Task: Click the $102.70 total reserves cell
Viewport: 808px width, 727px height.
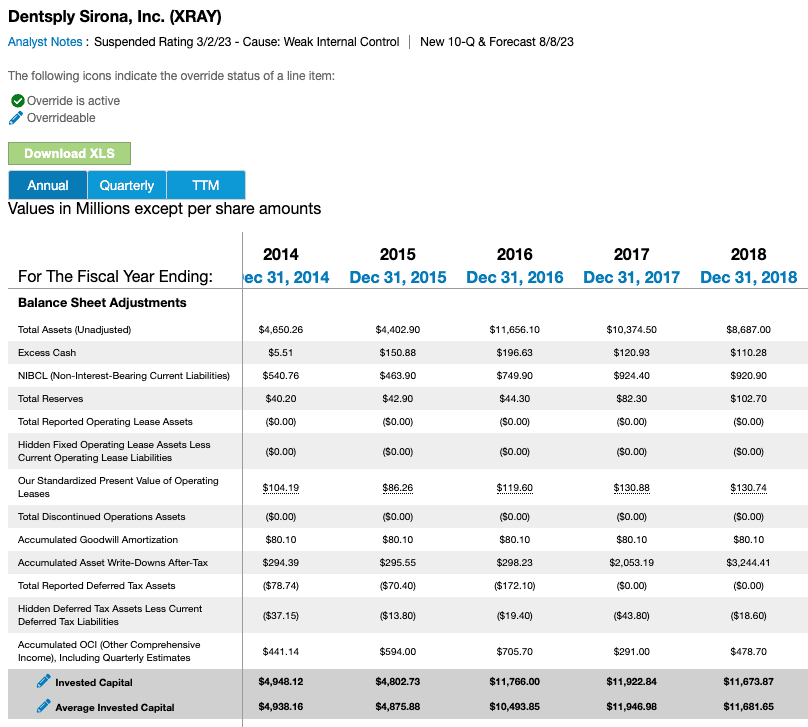Action: tap(749, 399)
